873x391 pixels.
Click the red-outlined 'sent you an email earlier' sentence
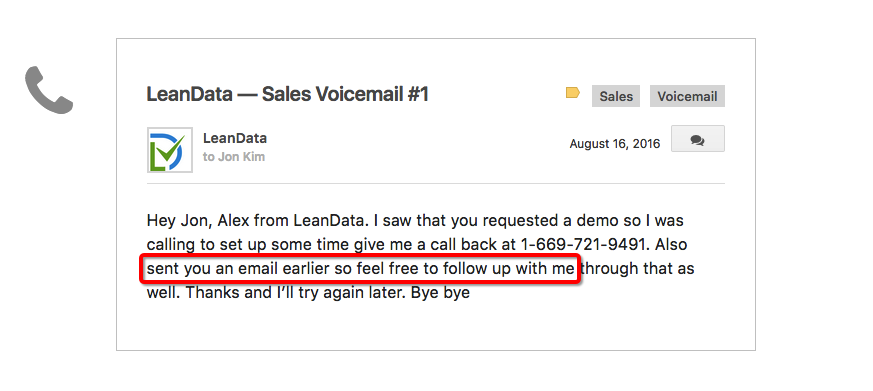pos(360,269)
